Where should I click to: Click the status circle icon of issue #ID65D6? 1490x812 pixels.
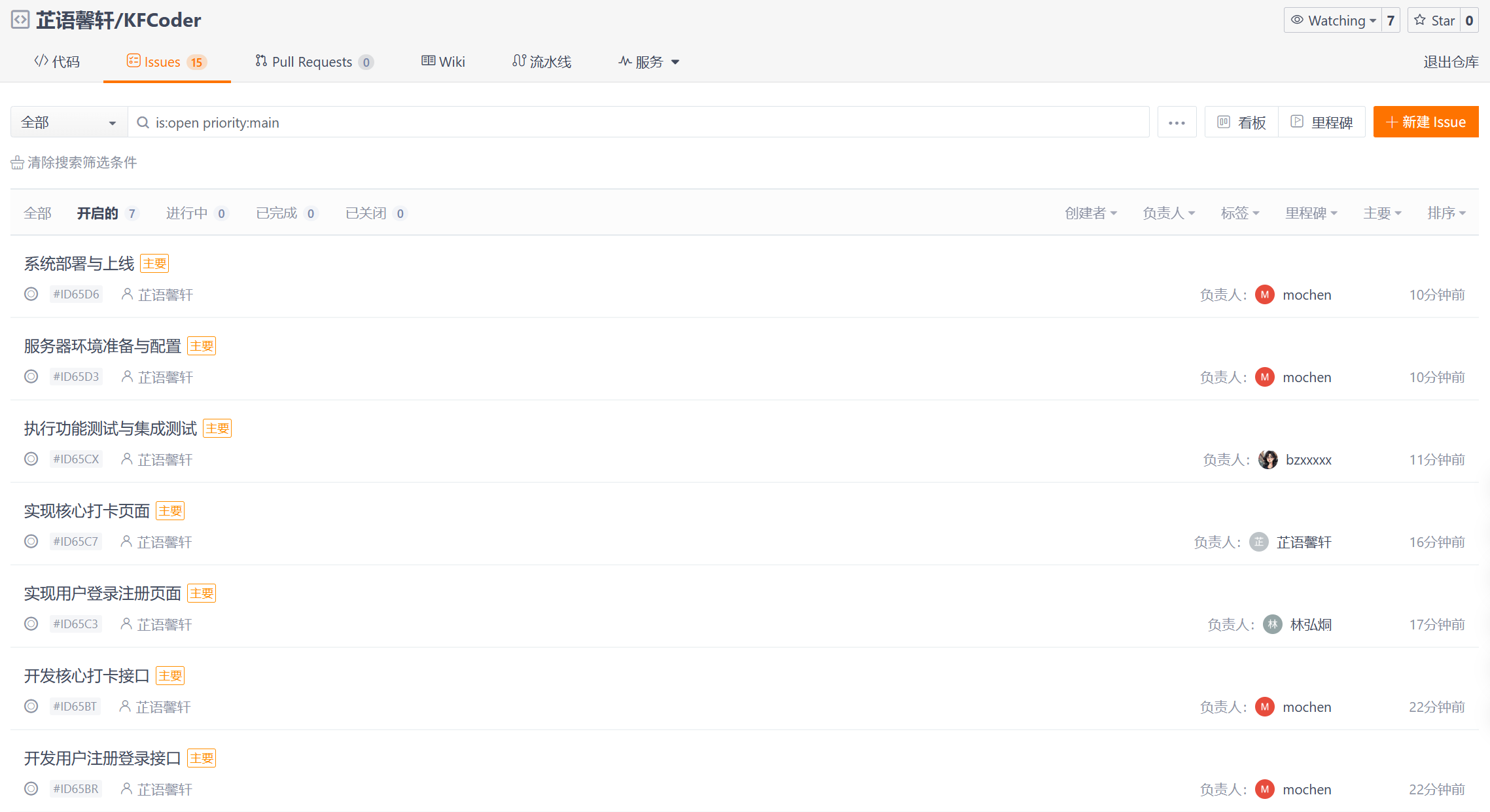tap(31, 294)
